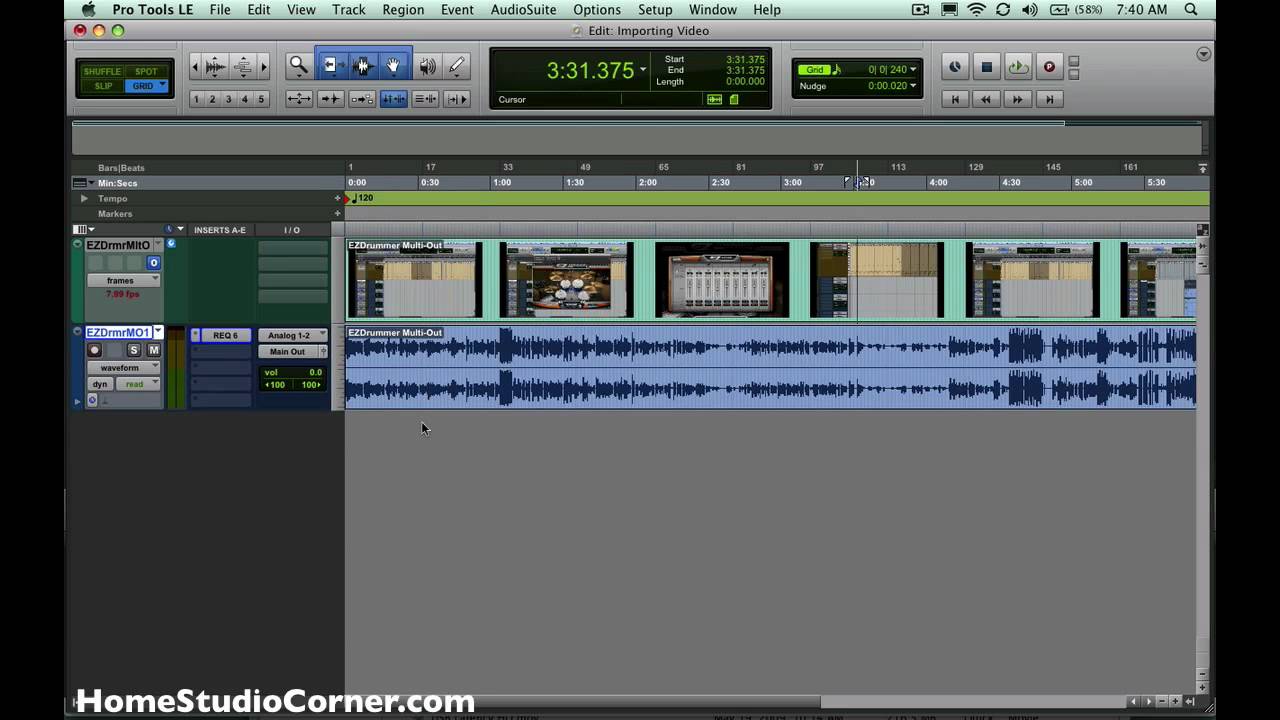Image resolution: width=1280 pixels, height=720 pixels.
Task: Enable Grid edit mode
Action: tap(146, 86)
